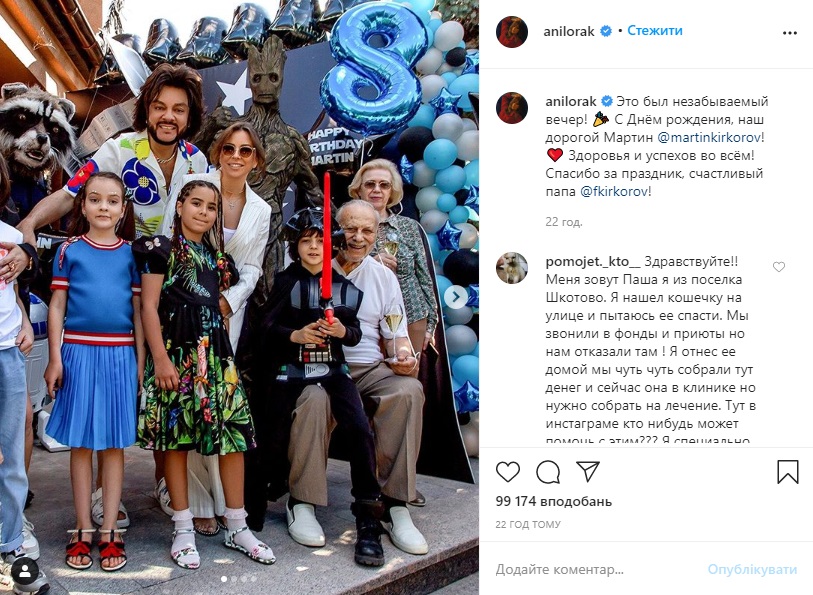The image size is (813, 595).
Task: Select the second carousel dot indicator
Action: 234,578
